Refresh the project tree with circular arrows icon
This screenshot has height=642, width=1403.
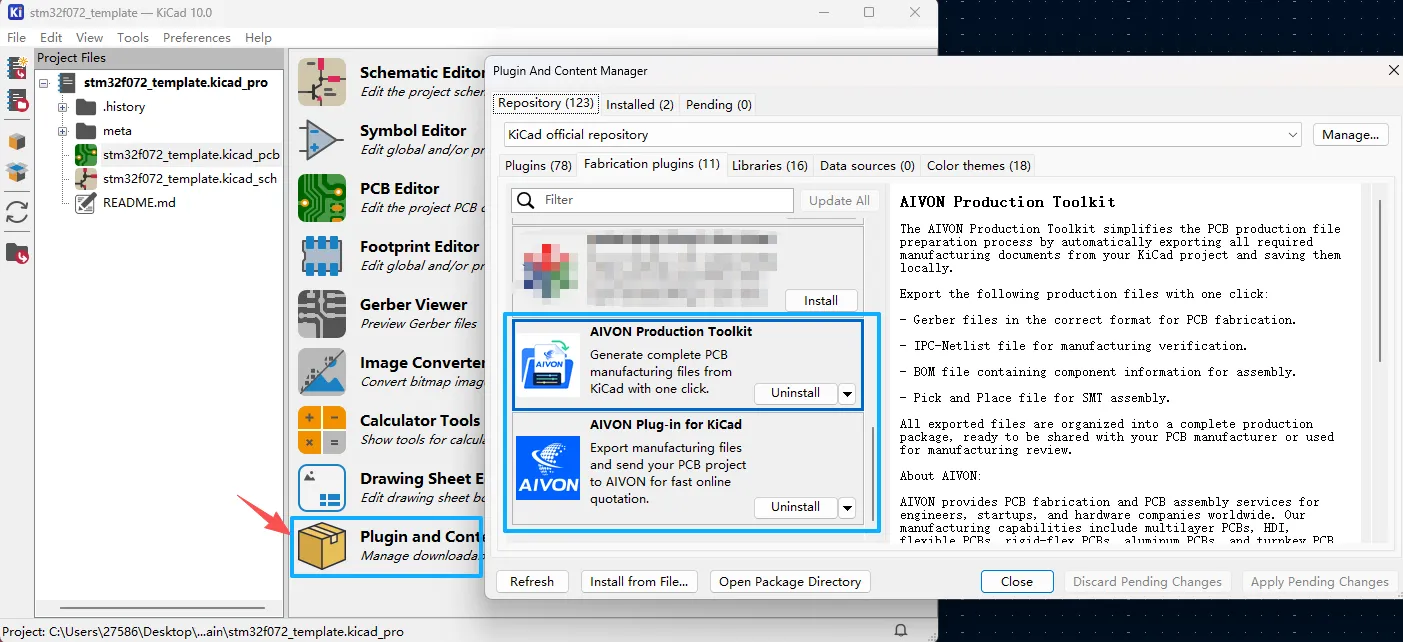(x=17, y=212)
